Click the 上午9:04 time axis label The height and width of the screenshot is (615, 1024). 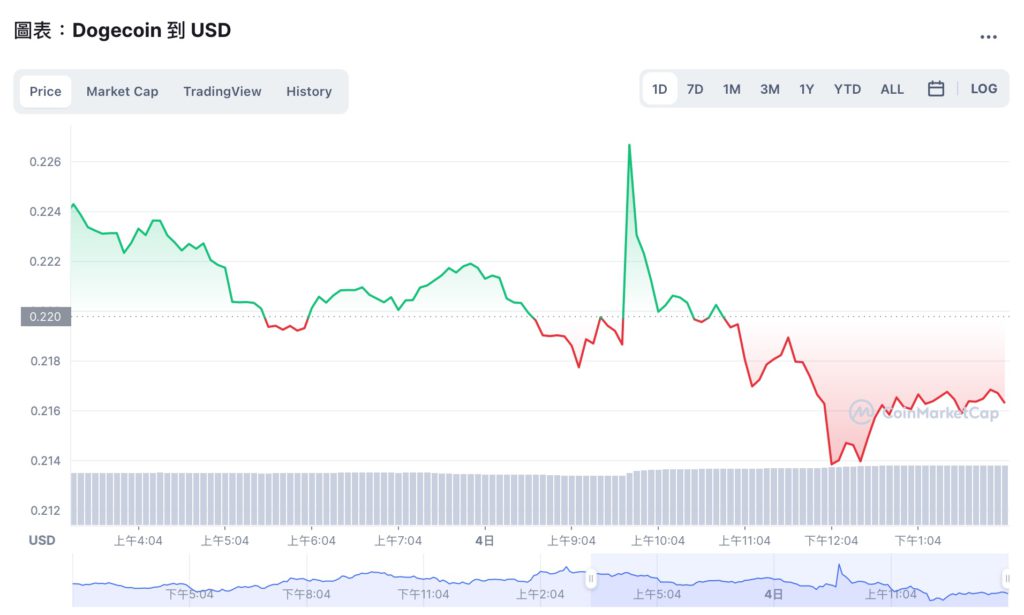571,541
